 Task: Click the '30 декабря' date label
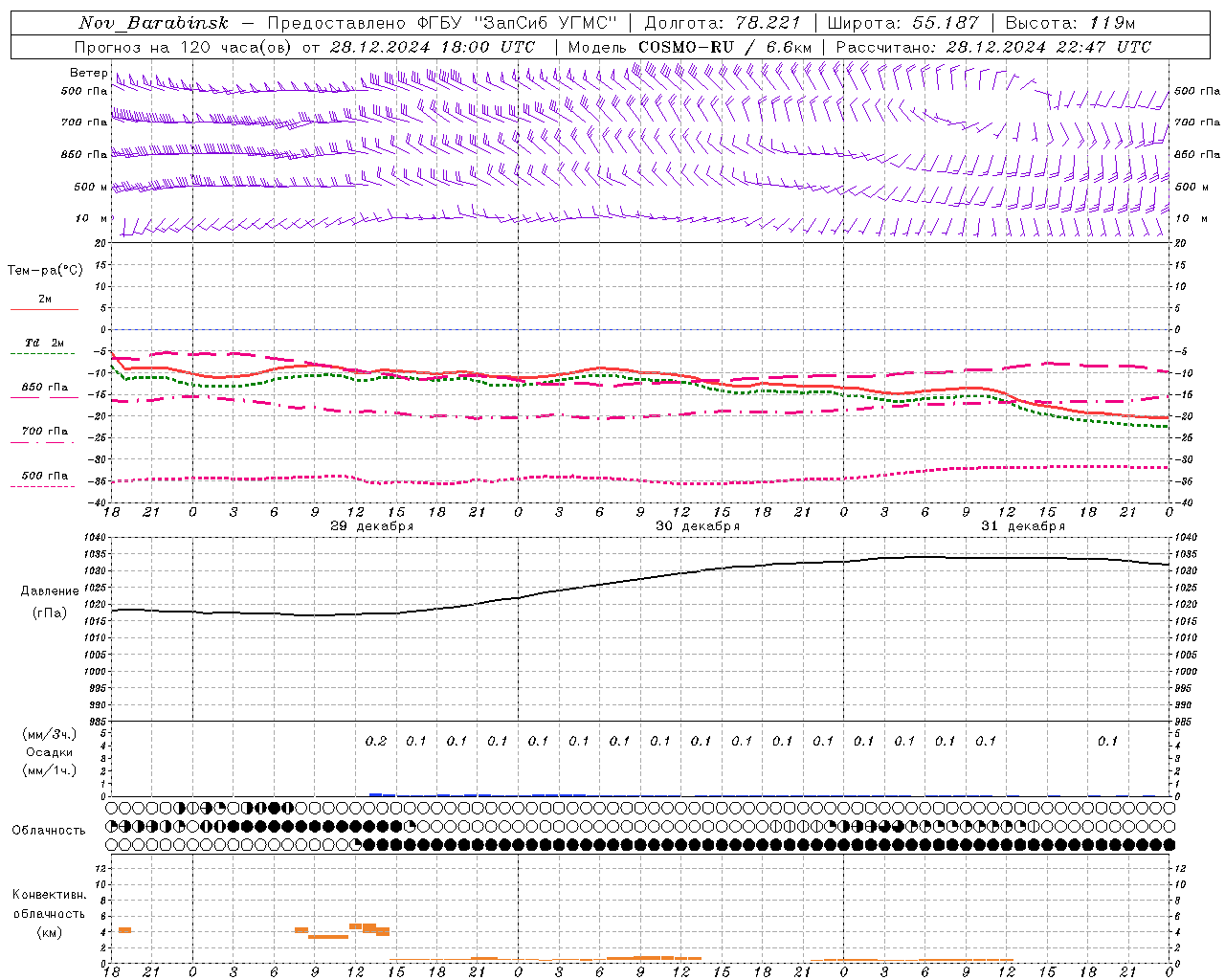tap(698, 526)
